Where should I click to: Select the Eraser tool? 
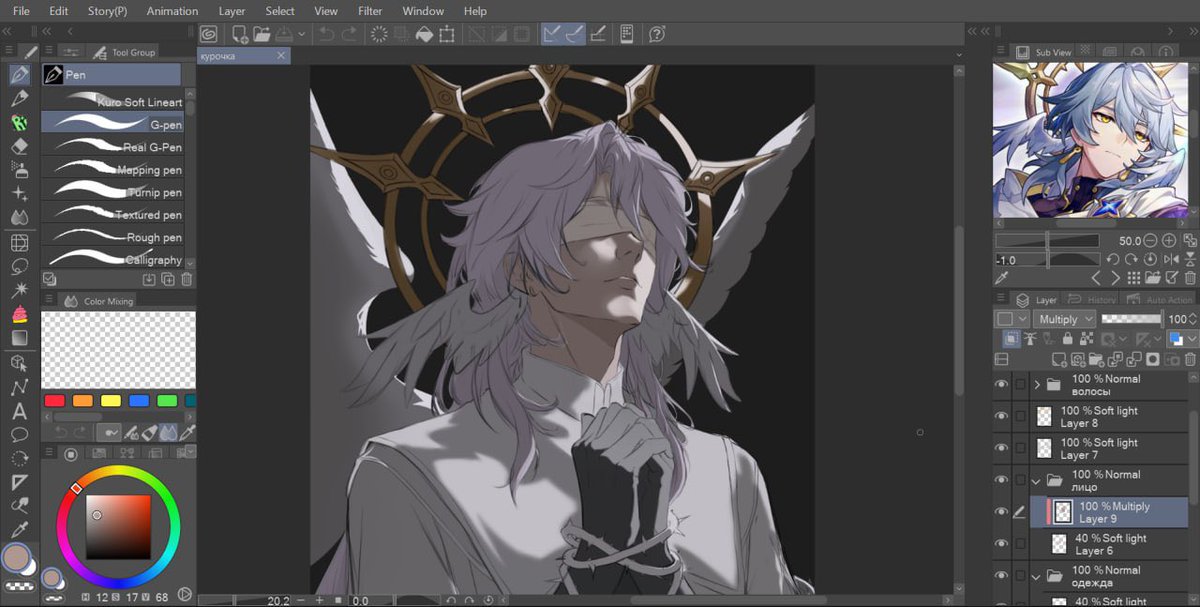(x=19, y=146)
